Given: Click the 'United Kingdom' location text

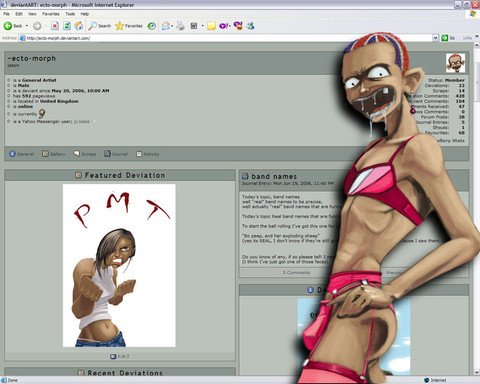Looking at the screenshot, I should pos(59,101).
